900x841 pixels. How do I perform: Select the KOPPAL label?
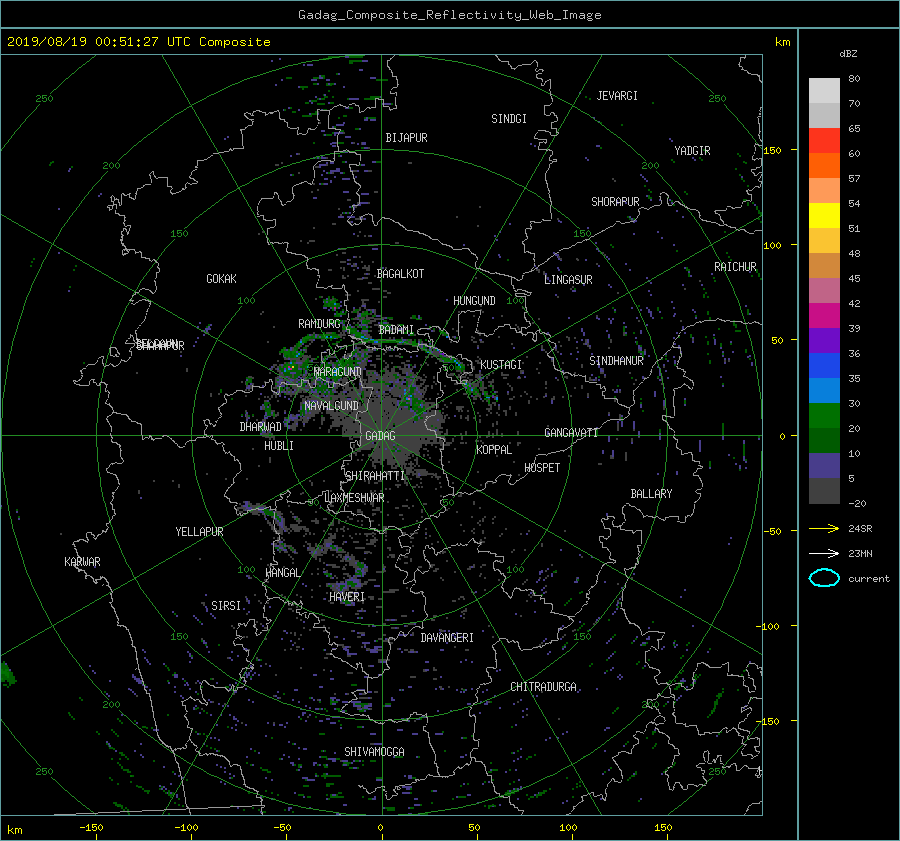pyautogui.click(x=494, y=449)
